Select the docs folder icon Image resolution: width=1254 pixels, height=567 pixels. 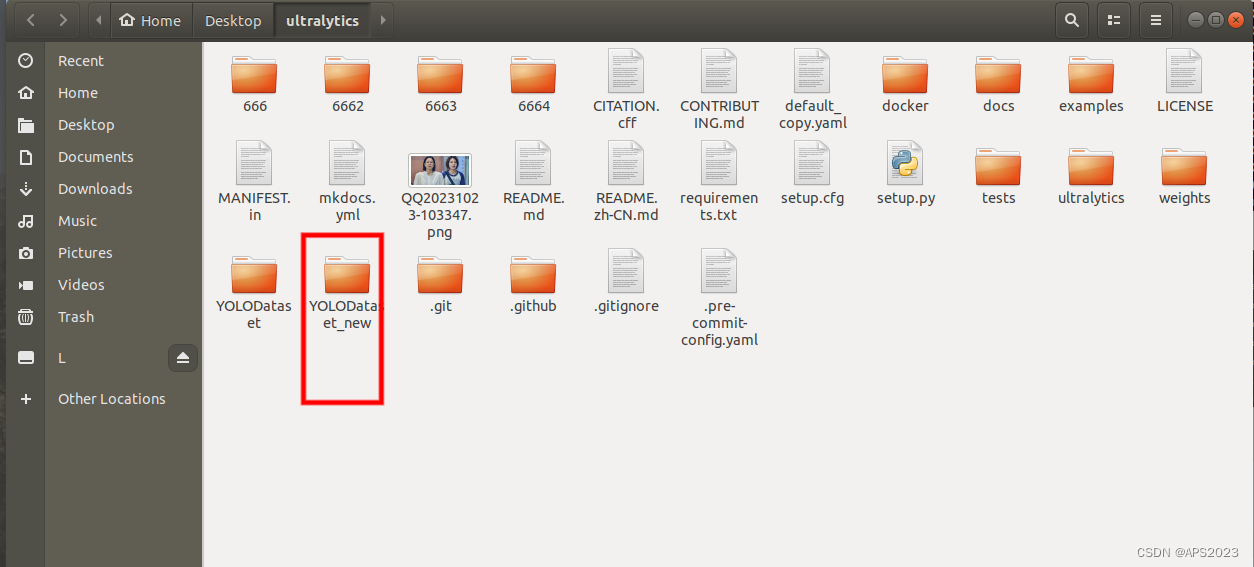point(998,74)
